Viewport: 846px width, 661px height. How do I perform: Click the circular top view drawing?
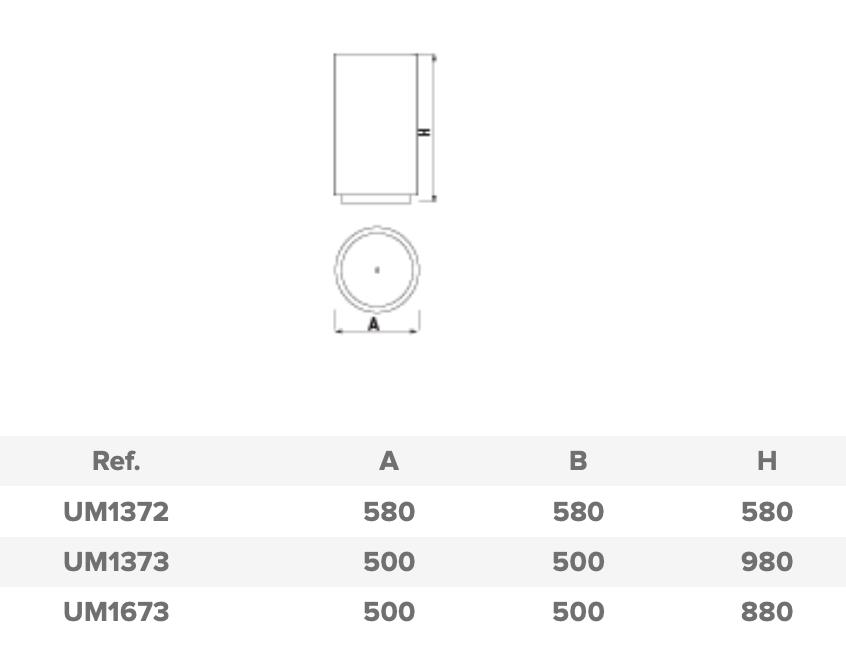click(377, 268)
